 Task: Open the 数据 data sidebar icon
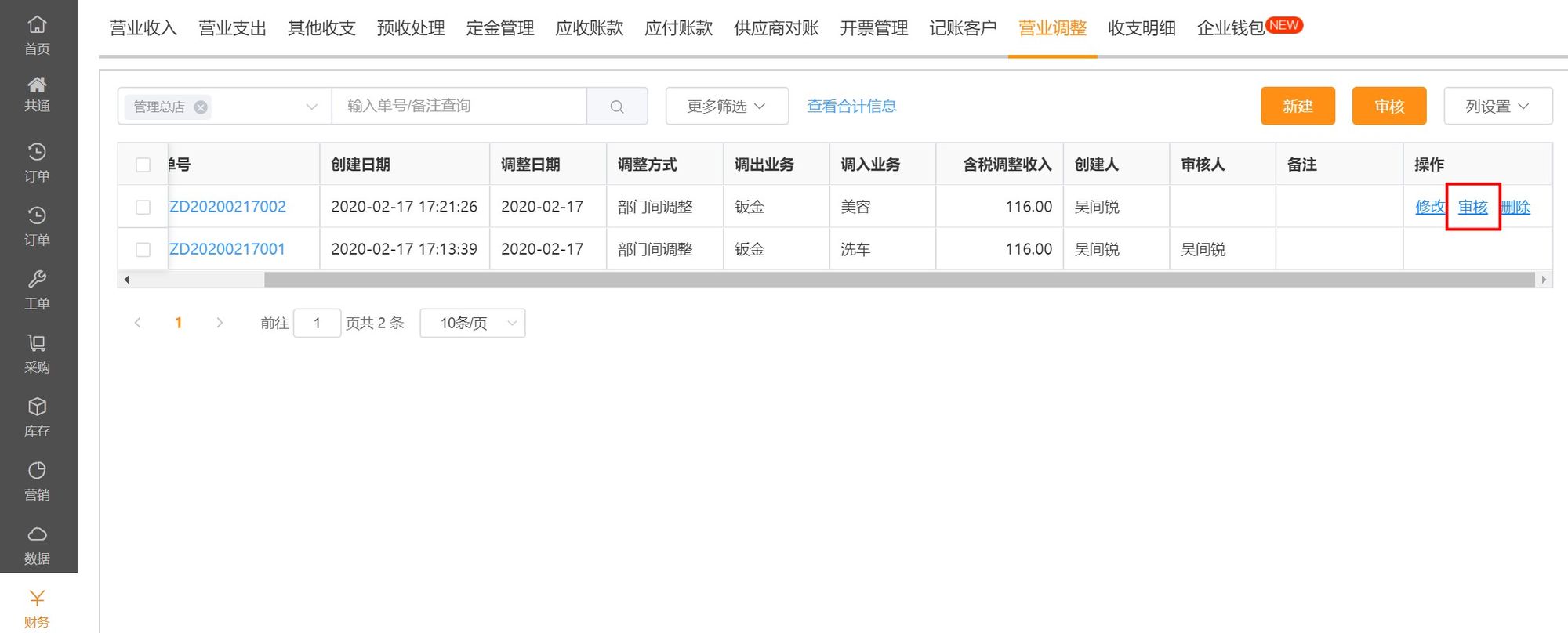coord(37,545)
